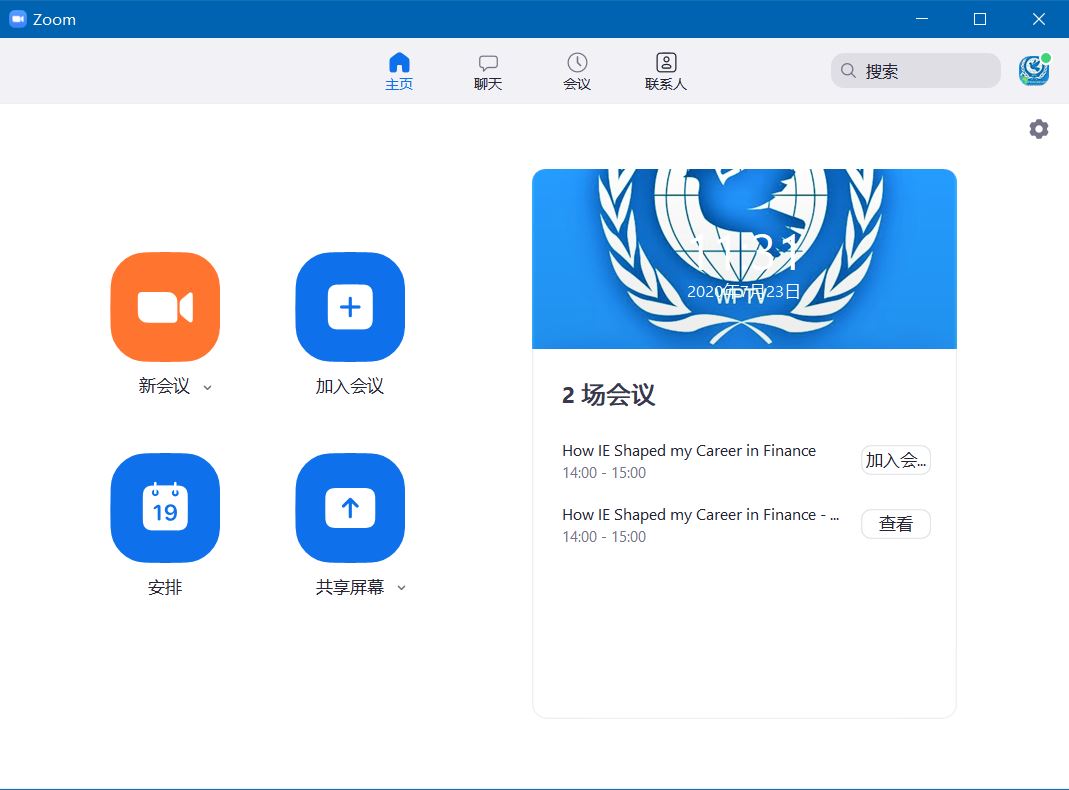Click the 共享屏幕 label text
1069x790 pixels.
pos(350,587)
